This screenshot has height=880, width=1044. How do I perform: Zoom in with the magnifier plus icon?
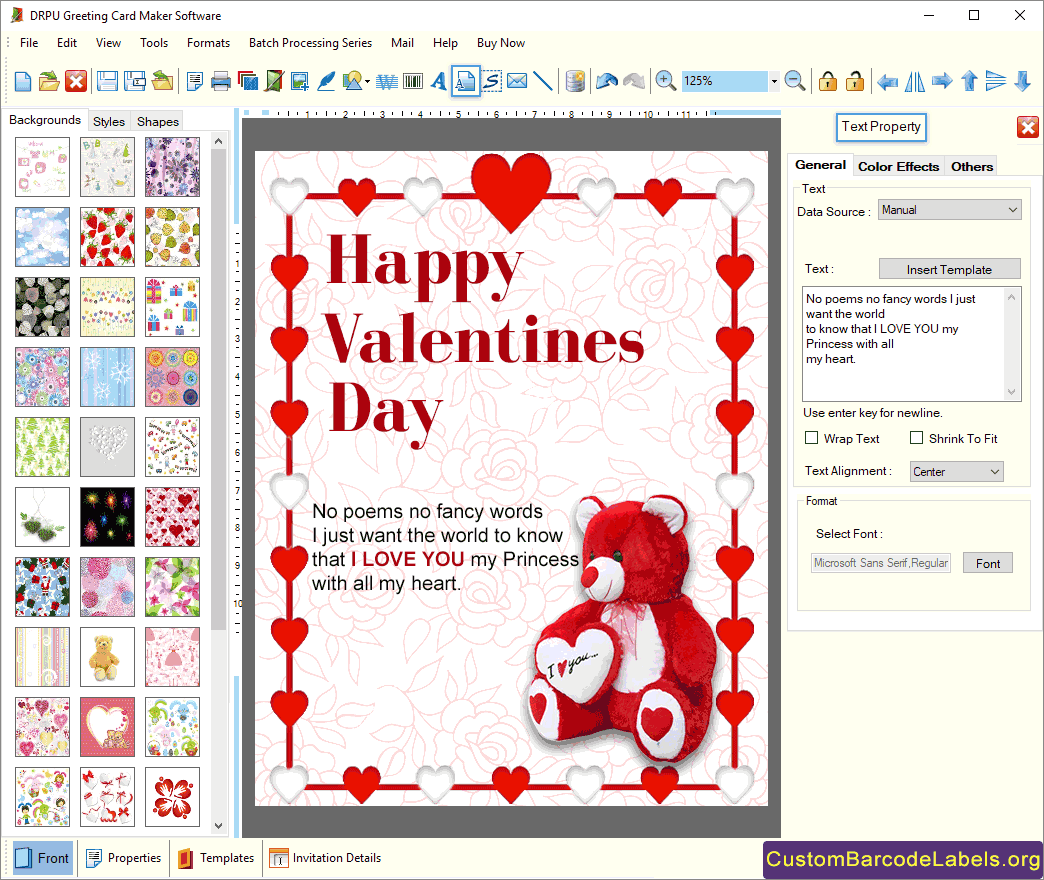[665, 81]
